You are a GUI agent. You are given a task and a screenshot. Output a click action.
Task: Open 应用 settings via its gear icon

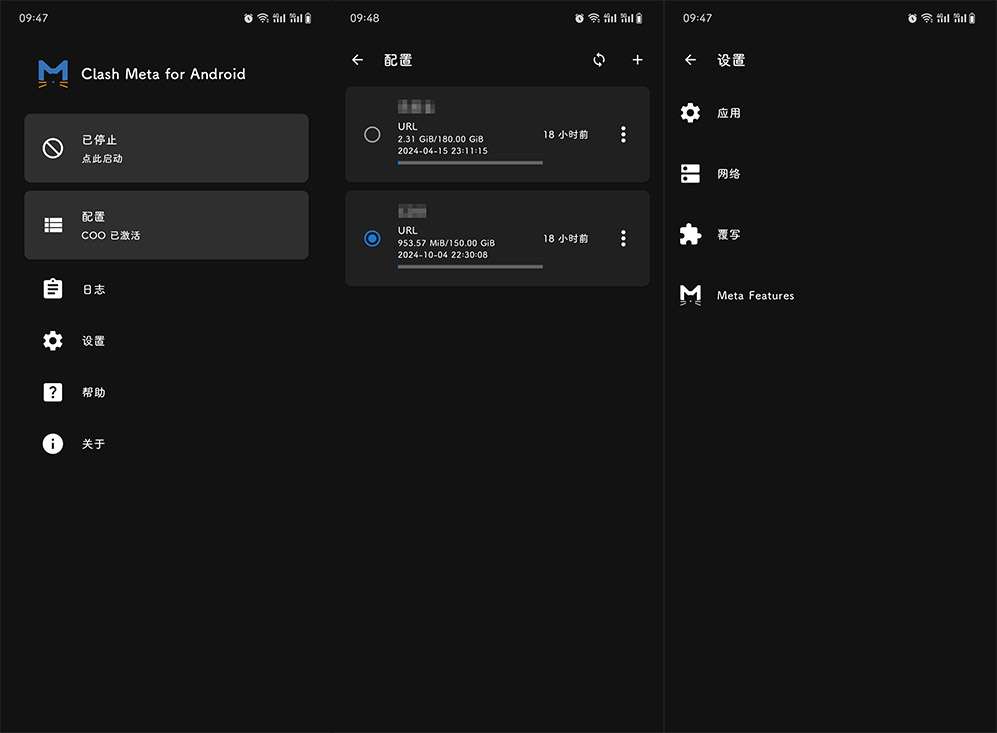[690, 112]
